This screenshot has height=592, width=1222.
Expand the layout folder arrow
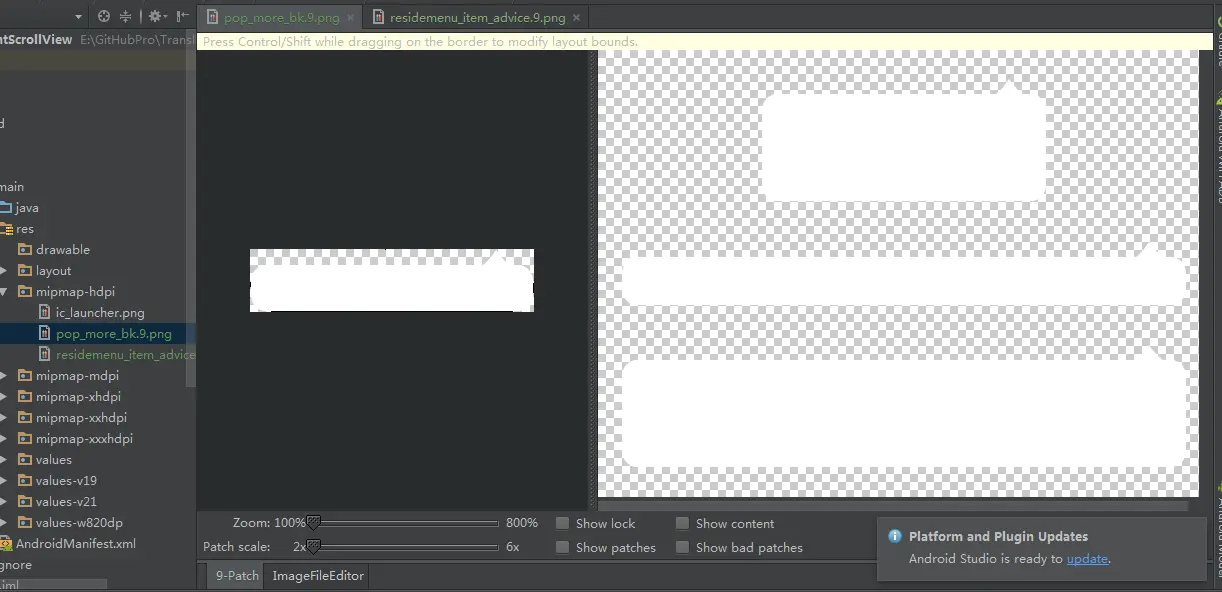coord(4,271)
